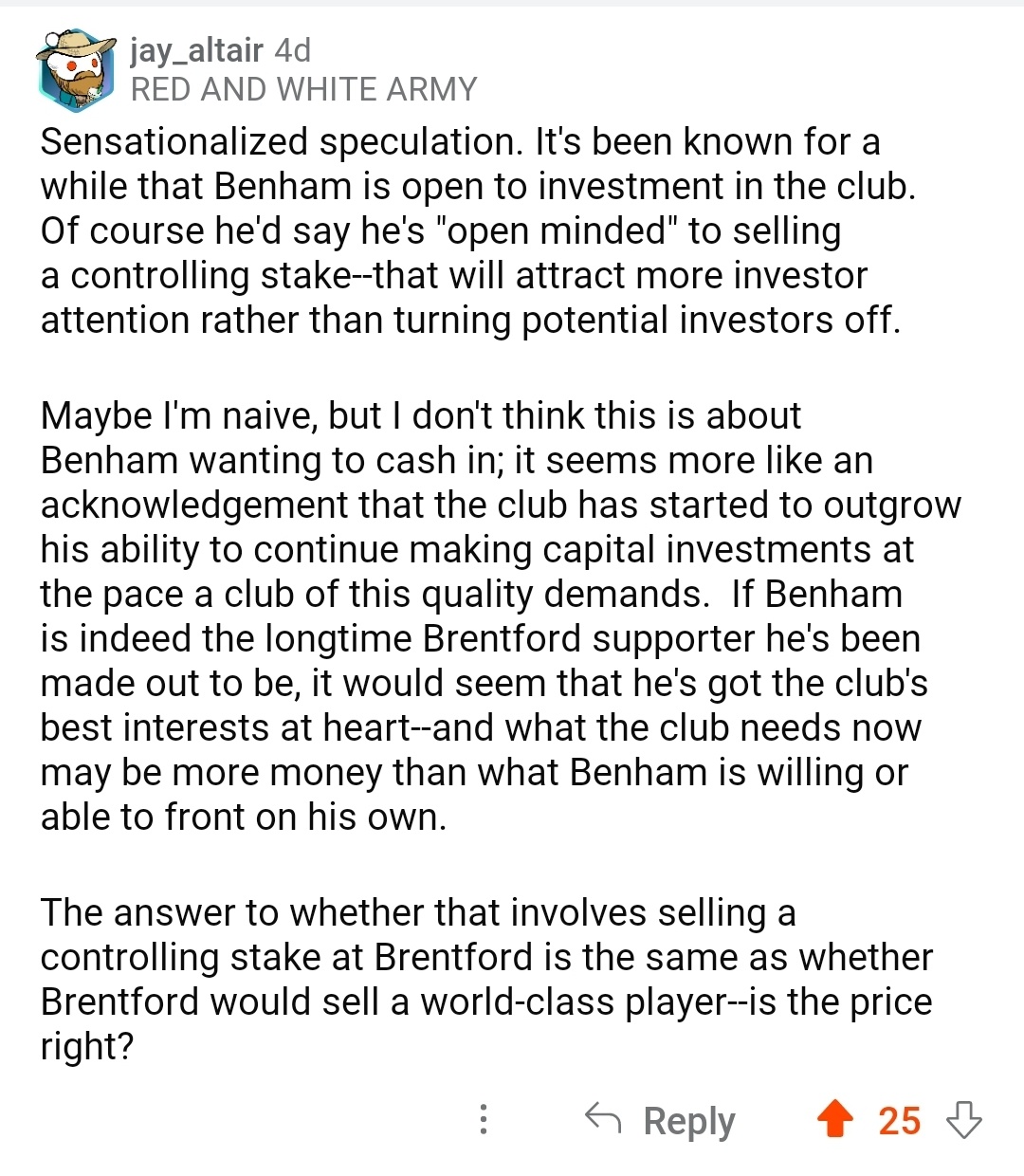
Task: Tap the line 'acknowledgement that the club has started'
Action: 501,505
